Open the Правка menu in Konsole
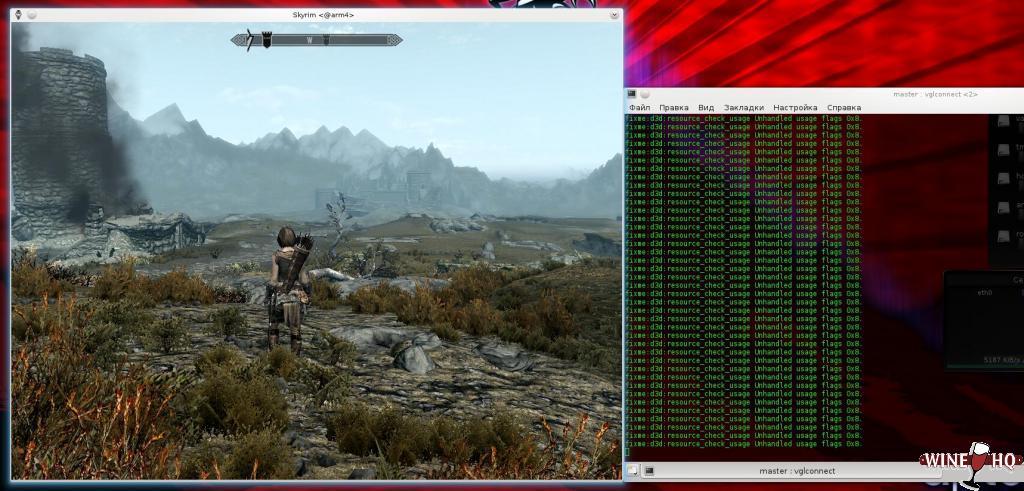Screen dimensions: 1024x491 (x=674, y=108)
